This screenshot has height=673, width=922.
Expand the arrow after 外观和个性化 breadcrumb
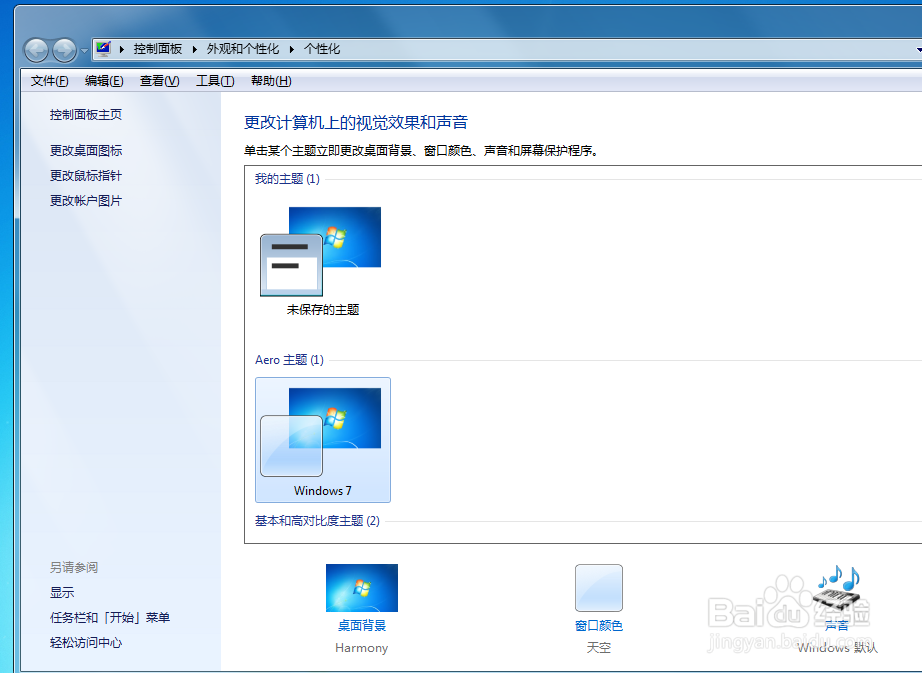pos(292,49)
